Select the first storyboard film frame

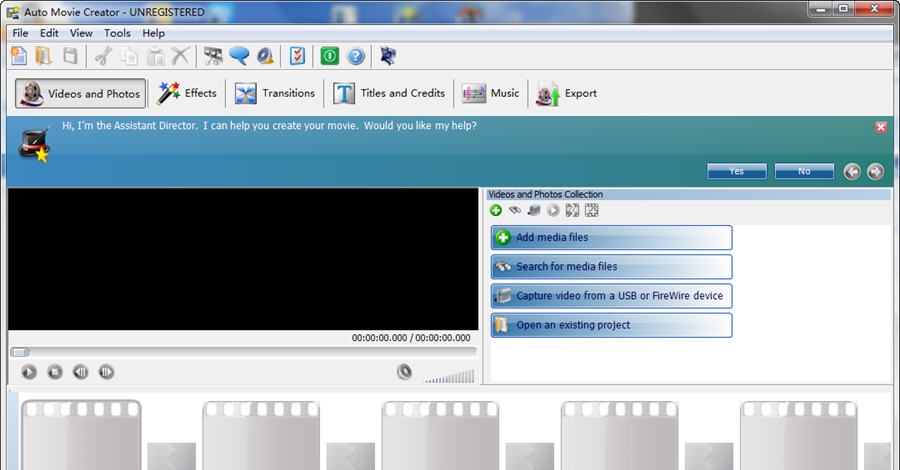81,435
